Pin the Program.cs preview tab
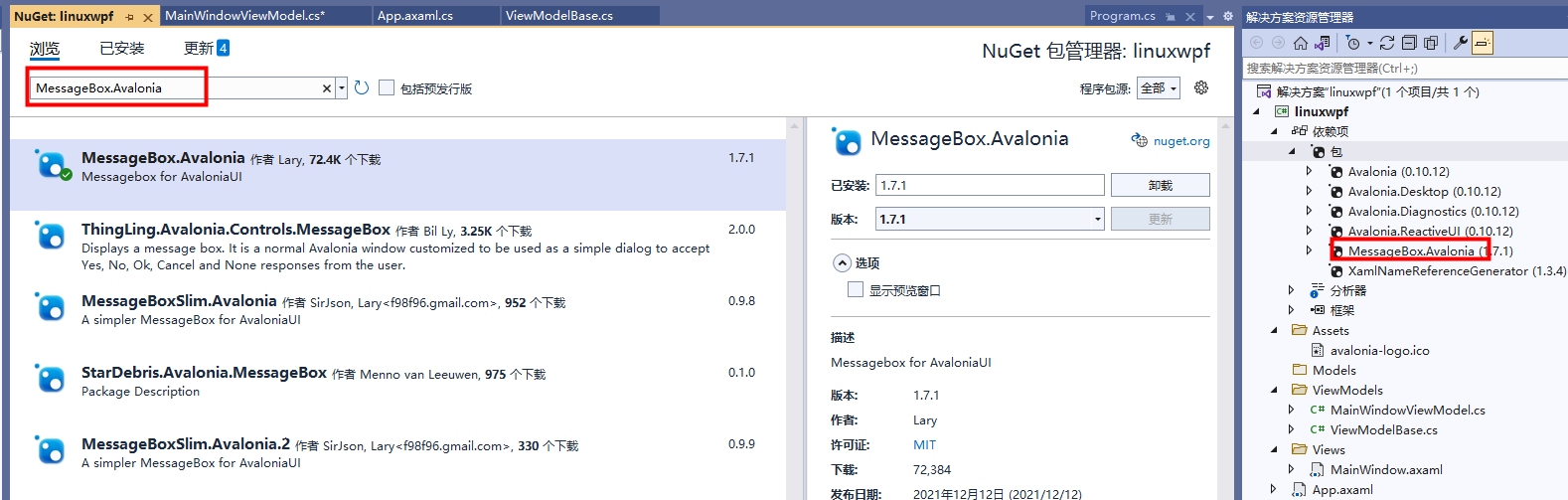The image size is (1568, 500). pos(1171,16)
